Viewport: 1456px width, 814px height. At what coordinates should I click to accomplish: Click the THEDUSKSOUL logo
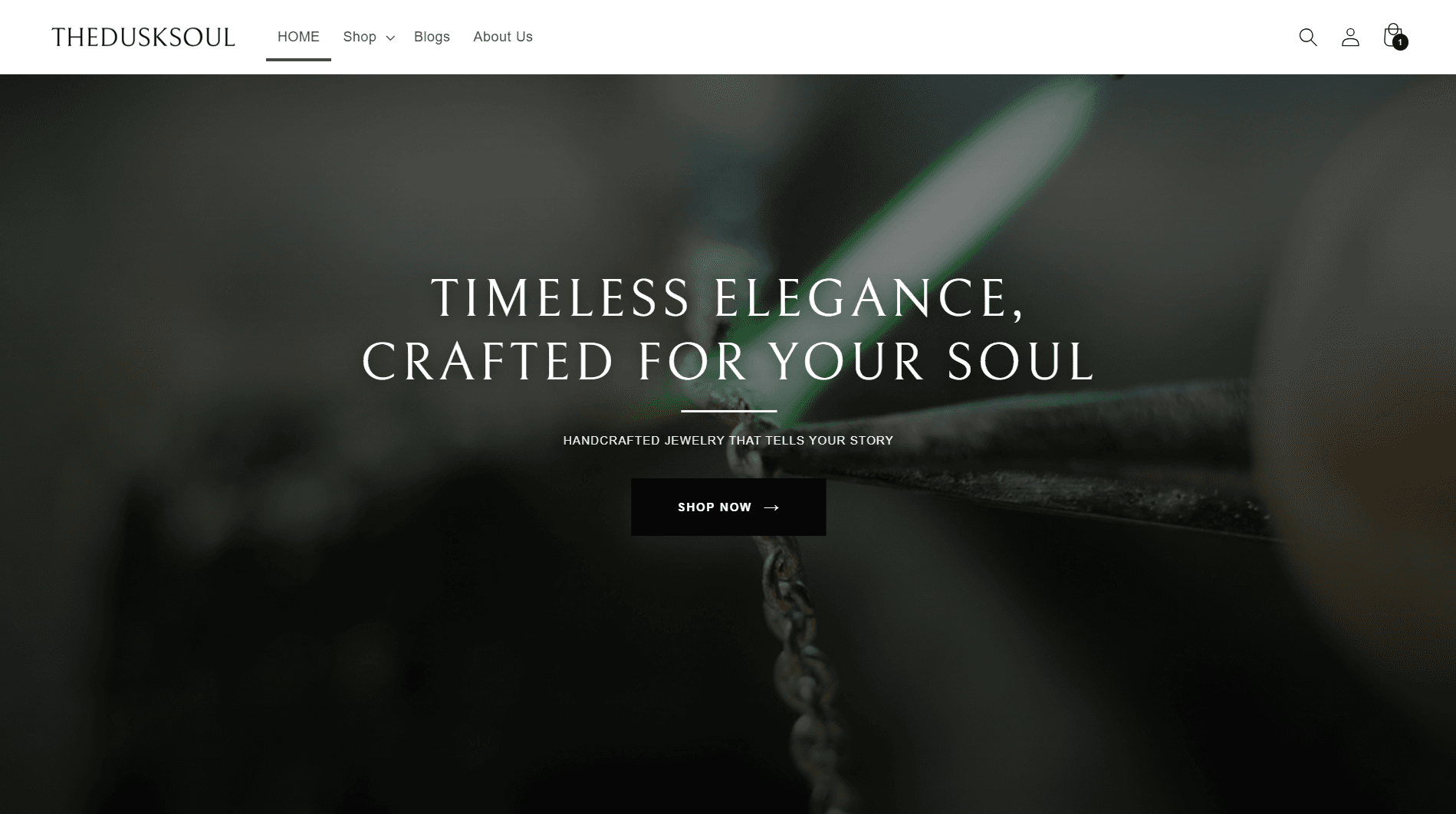coord(143,37)
